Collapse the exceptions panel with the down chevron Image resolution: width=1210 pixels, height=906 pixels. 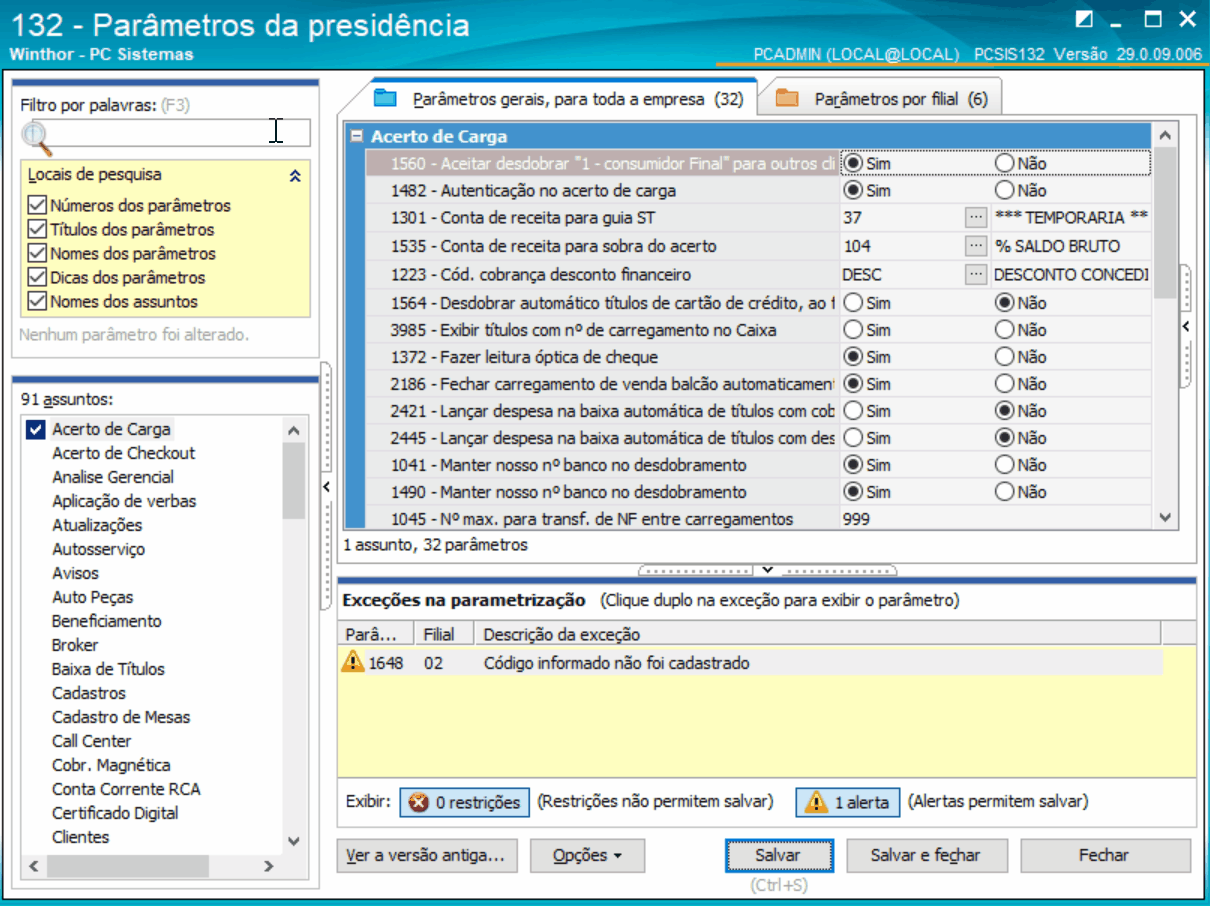click(767, 569)
